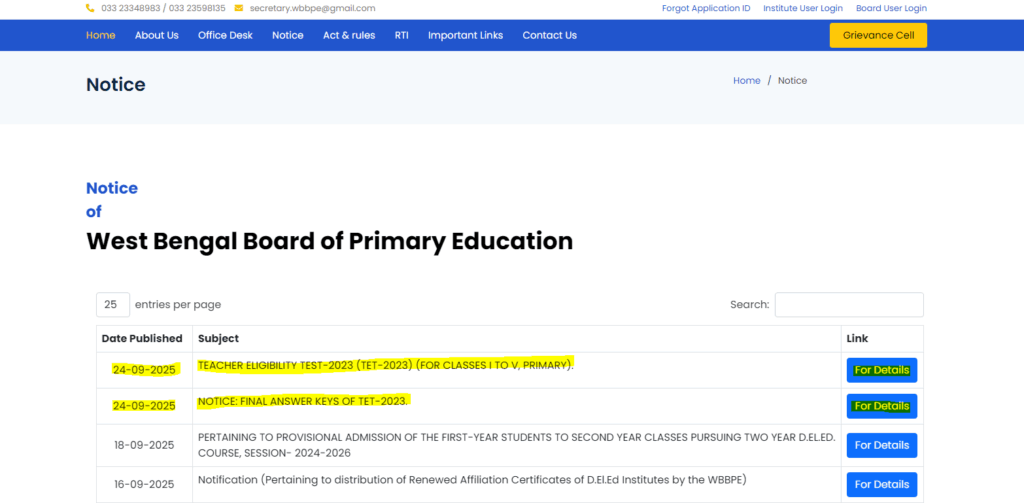Click the Home breadcrumb link

[x=746, y=80]
